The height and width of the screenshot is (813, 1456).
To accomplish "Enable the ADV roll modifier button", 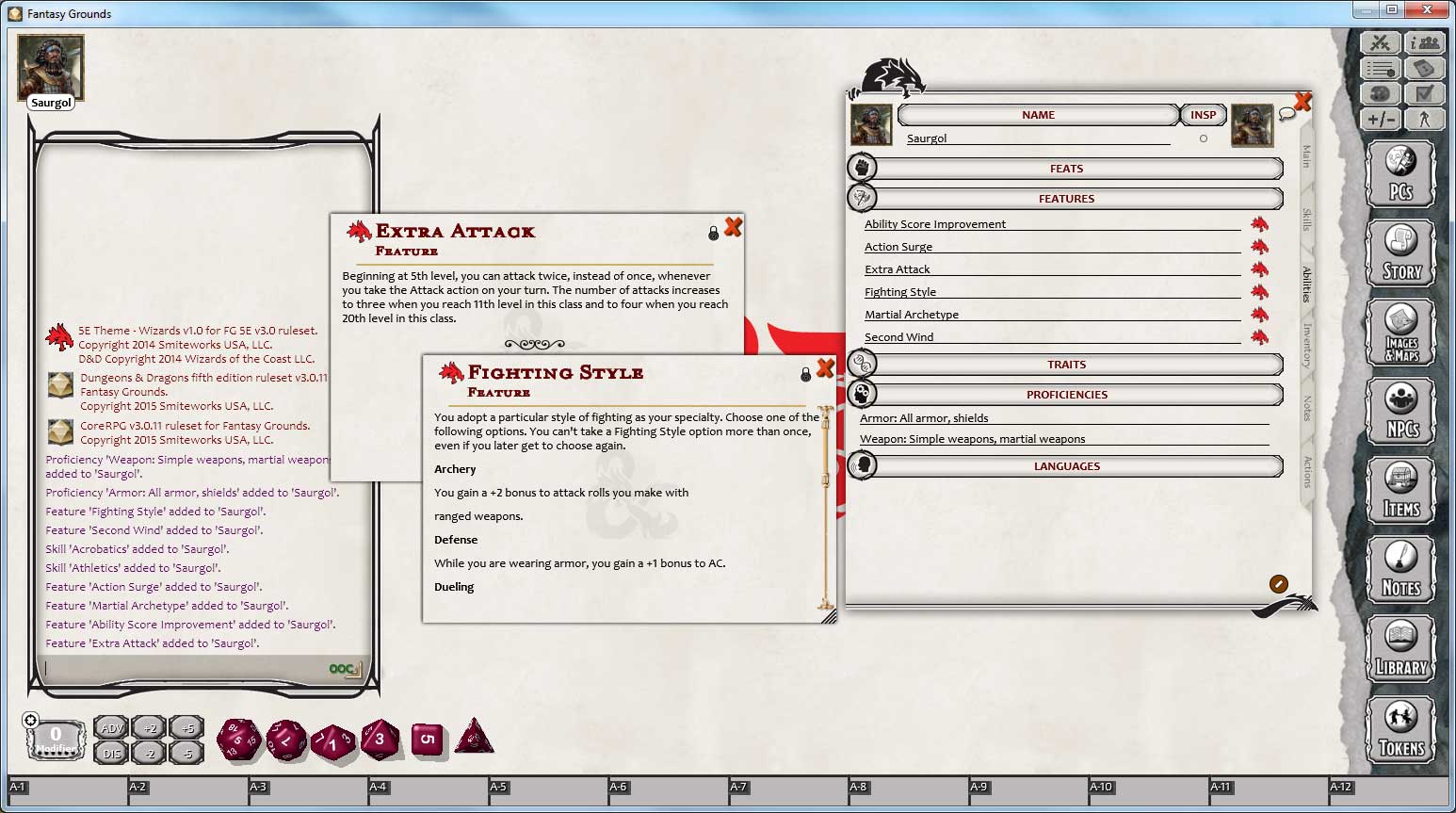I will click(111, 726).
